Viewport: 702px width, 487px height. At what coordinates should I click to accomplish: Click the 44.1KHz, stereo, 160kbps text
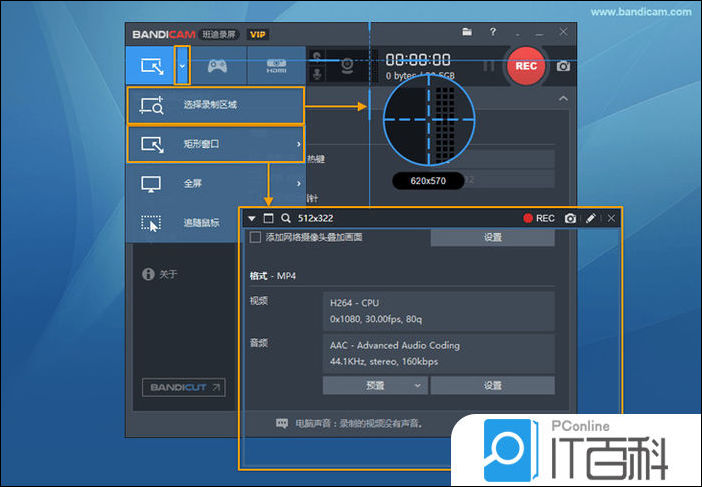(384, 361)
